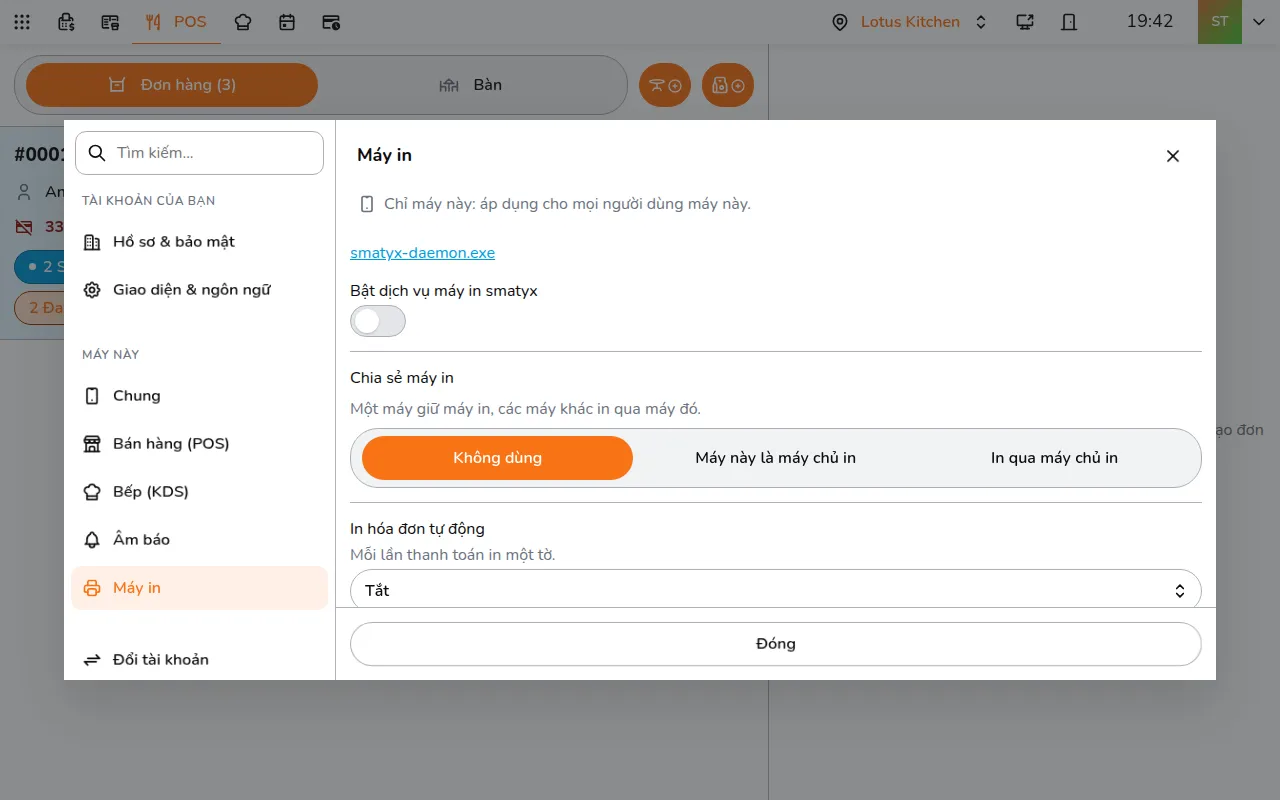Select Máy này là máy chủ in

tap(776, 458)
